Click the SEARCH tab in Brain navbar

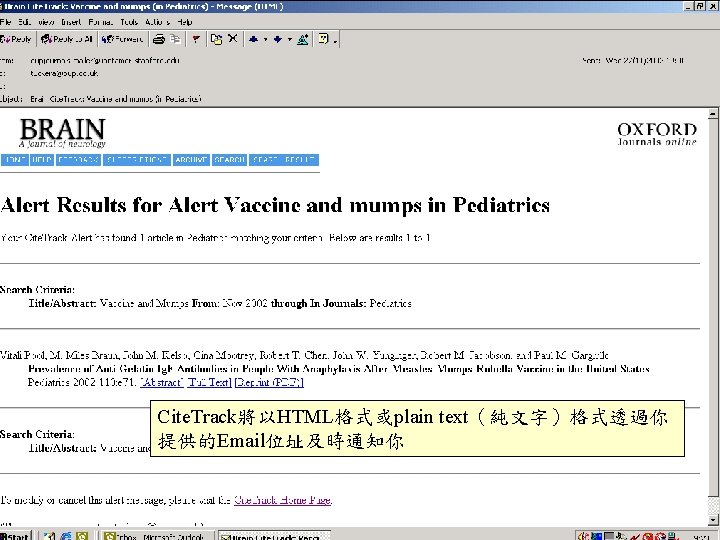(229, 160)
